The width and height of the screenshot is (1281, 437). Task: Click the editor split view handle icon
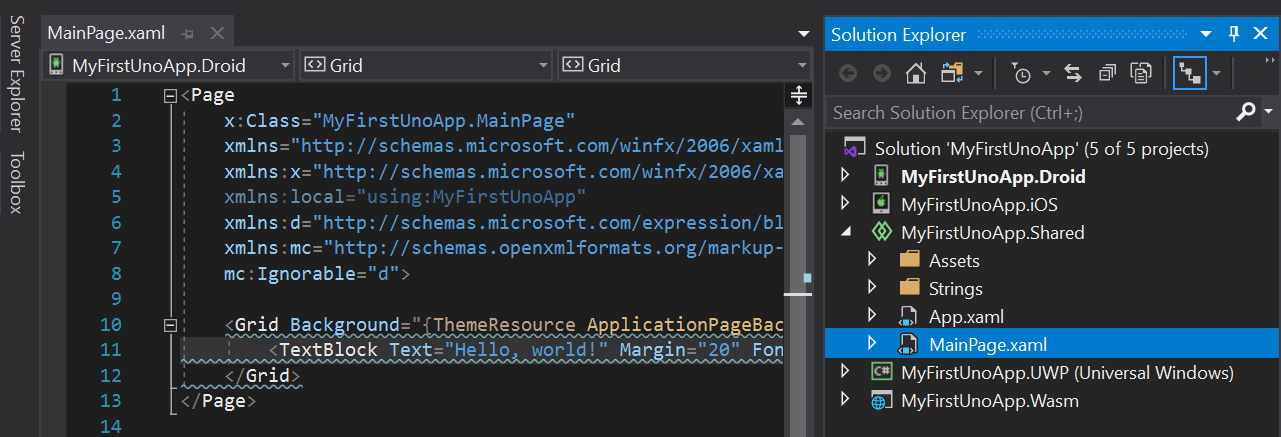798,95
